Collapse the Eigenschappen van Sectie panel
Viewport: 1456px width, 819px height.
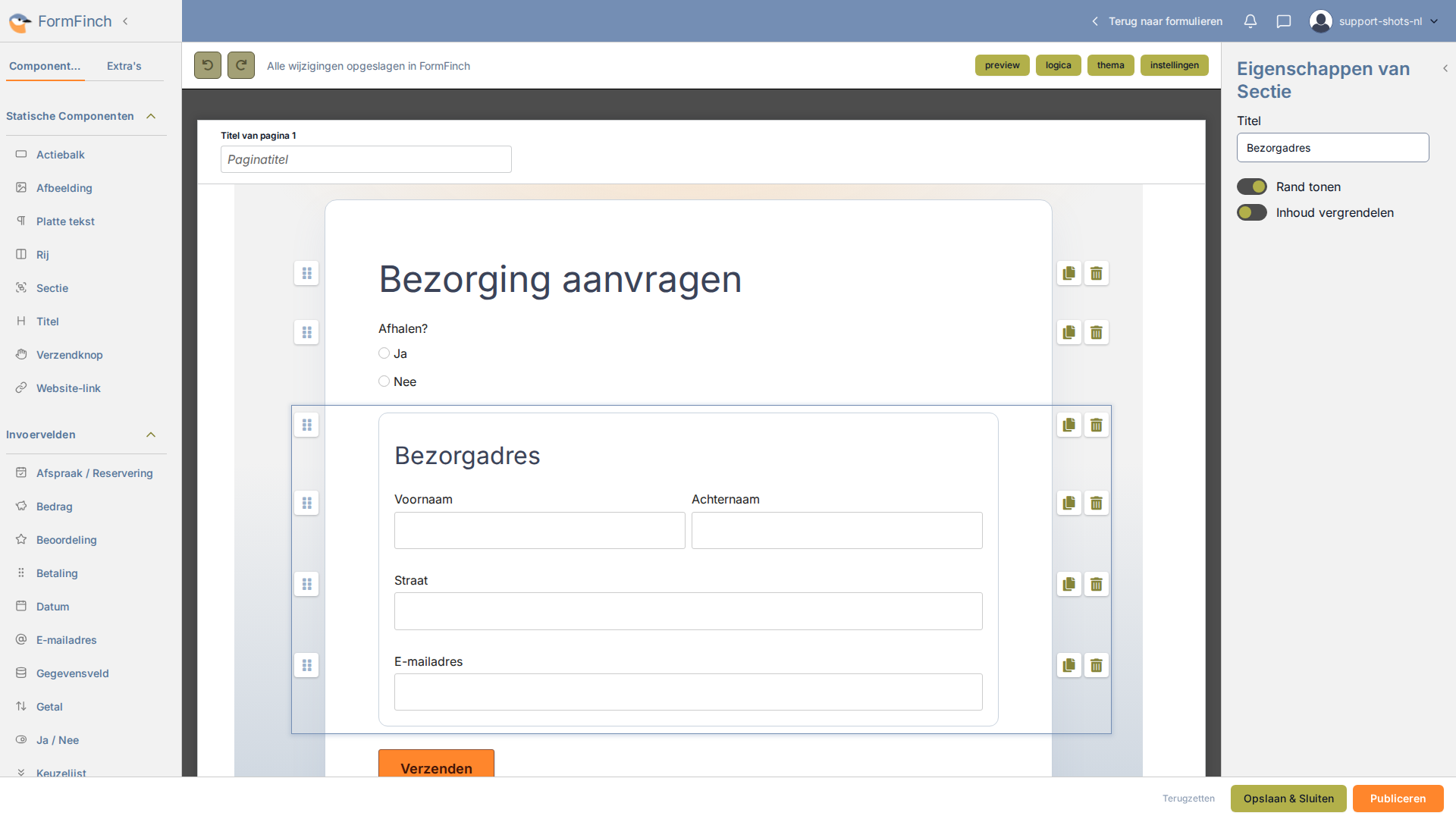(x=1445, y=68)
